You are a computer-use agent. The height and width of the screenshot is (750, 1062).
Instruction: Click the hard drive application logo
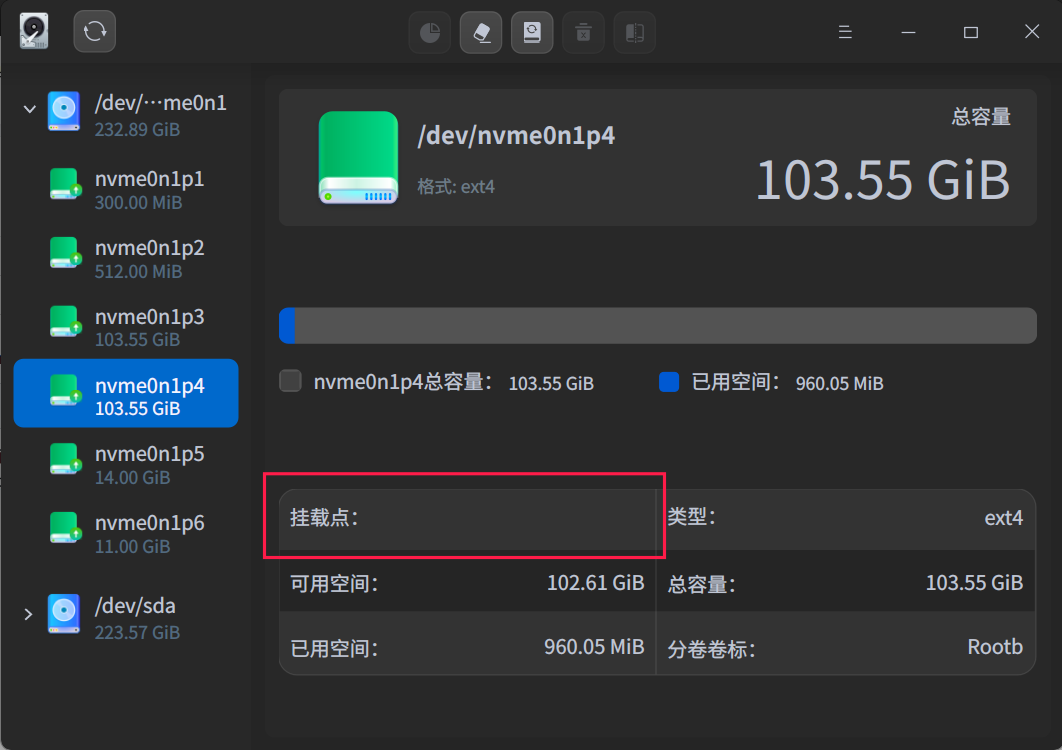click(x=33, y=30)
